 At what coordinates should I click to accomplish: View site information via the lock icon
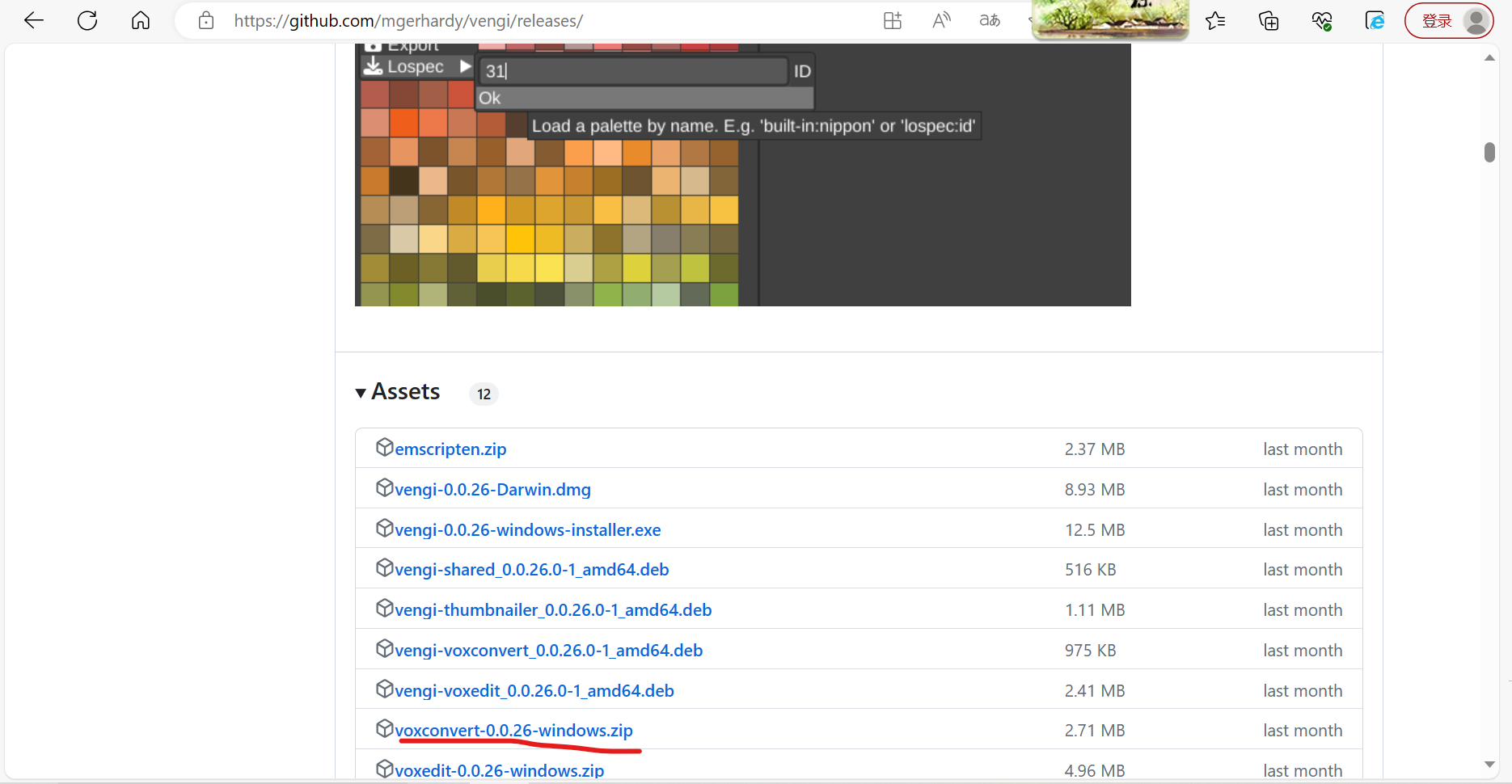pyautogui.click(x=206, y=20)
